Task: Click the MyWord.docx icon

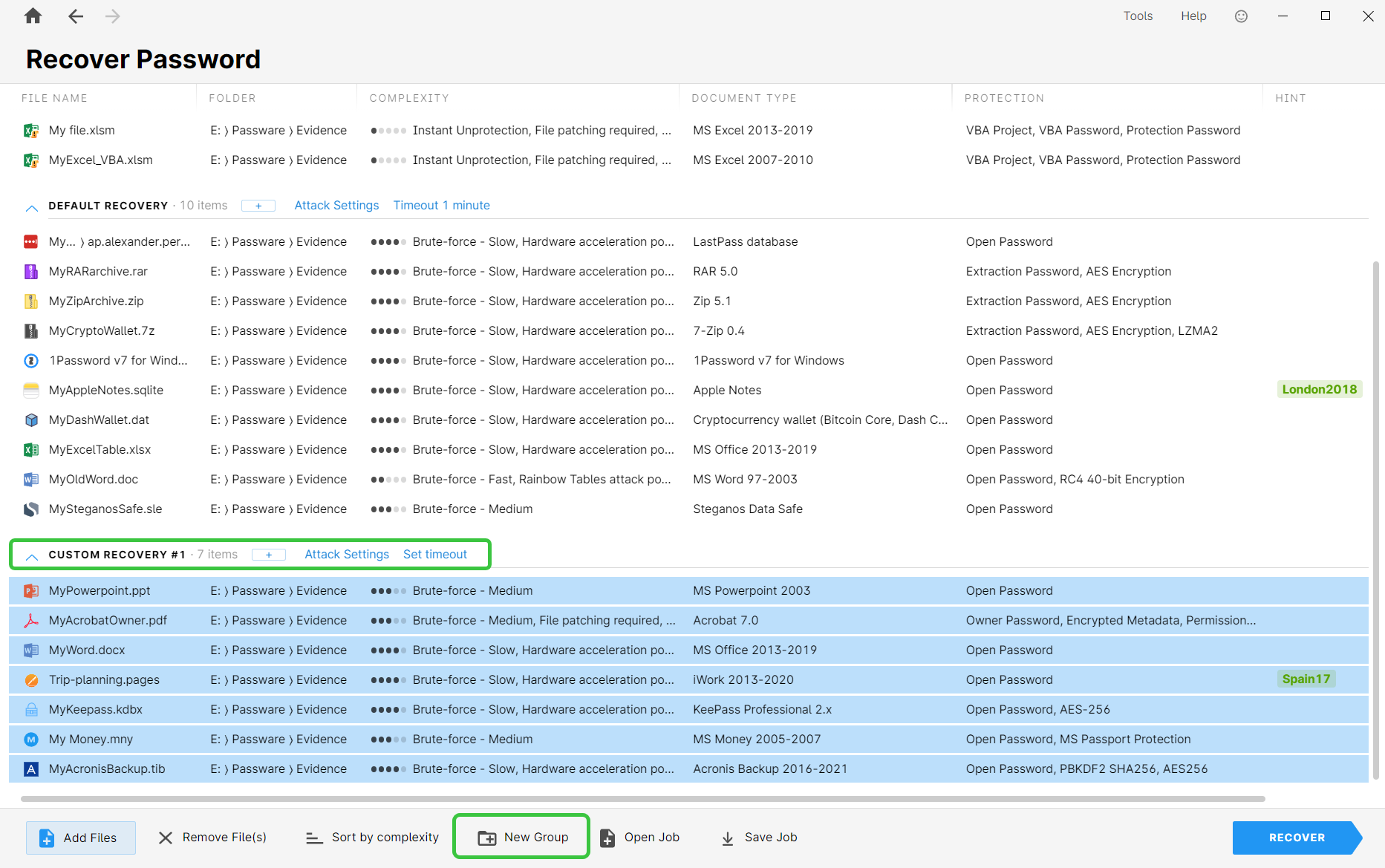Action: click(x=31, y=650)
